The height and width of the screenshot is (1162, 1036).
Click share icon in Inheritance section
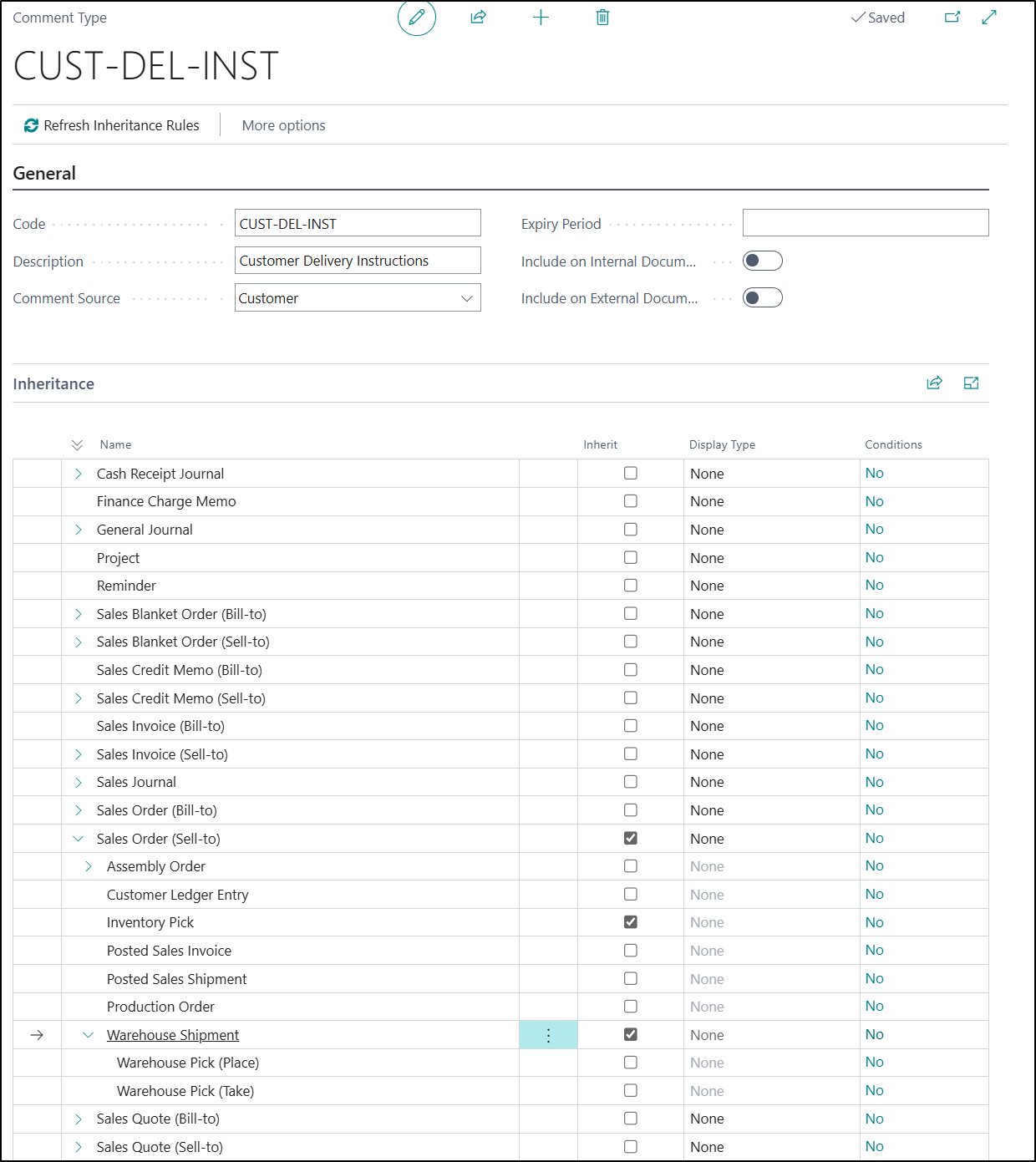pyautogui.click(x=934, y=383)
